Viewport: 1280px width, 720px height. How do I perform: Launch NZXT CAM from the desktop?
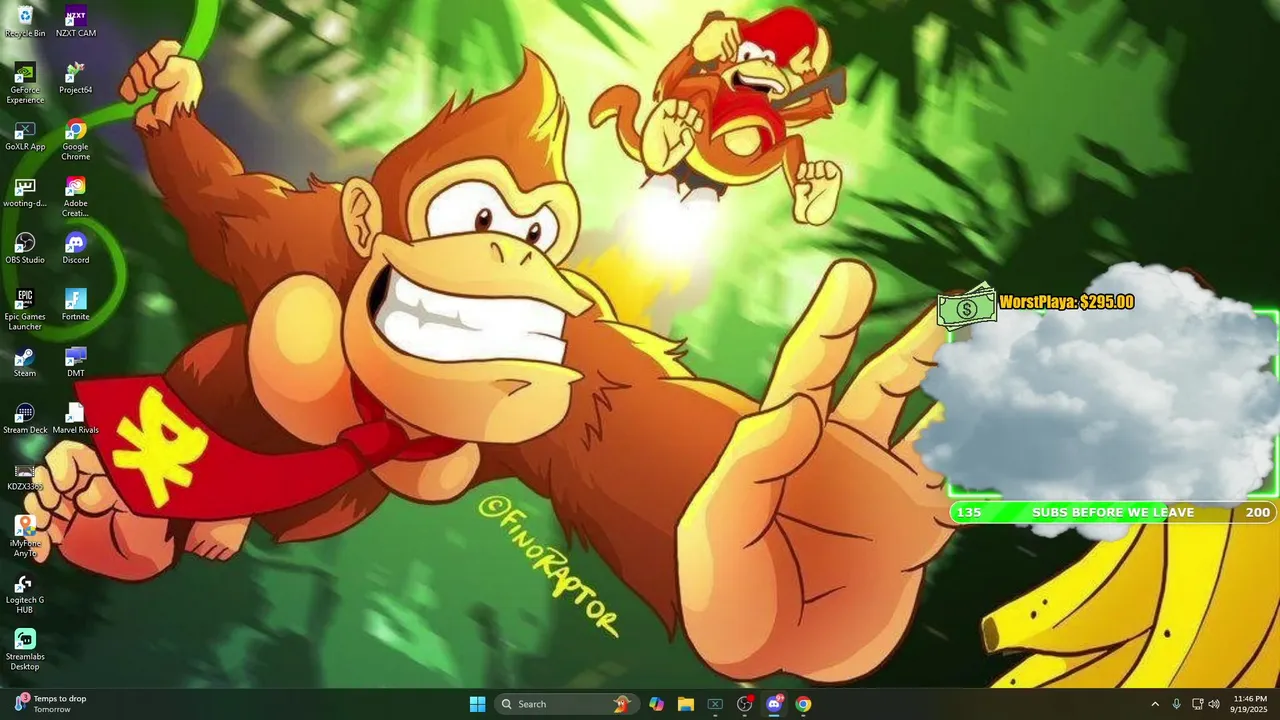point(76,22)
